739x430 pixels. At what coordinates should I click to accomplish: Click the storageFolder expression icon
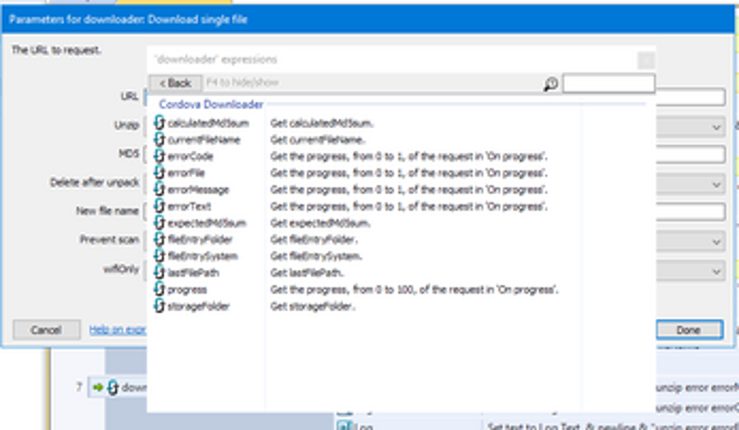[159, 306]
